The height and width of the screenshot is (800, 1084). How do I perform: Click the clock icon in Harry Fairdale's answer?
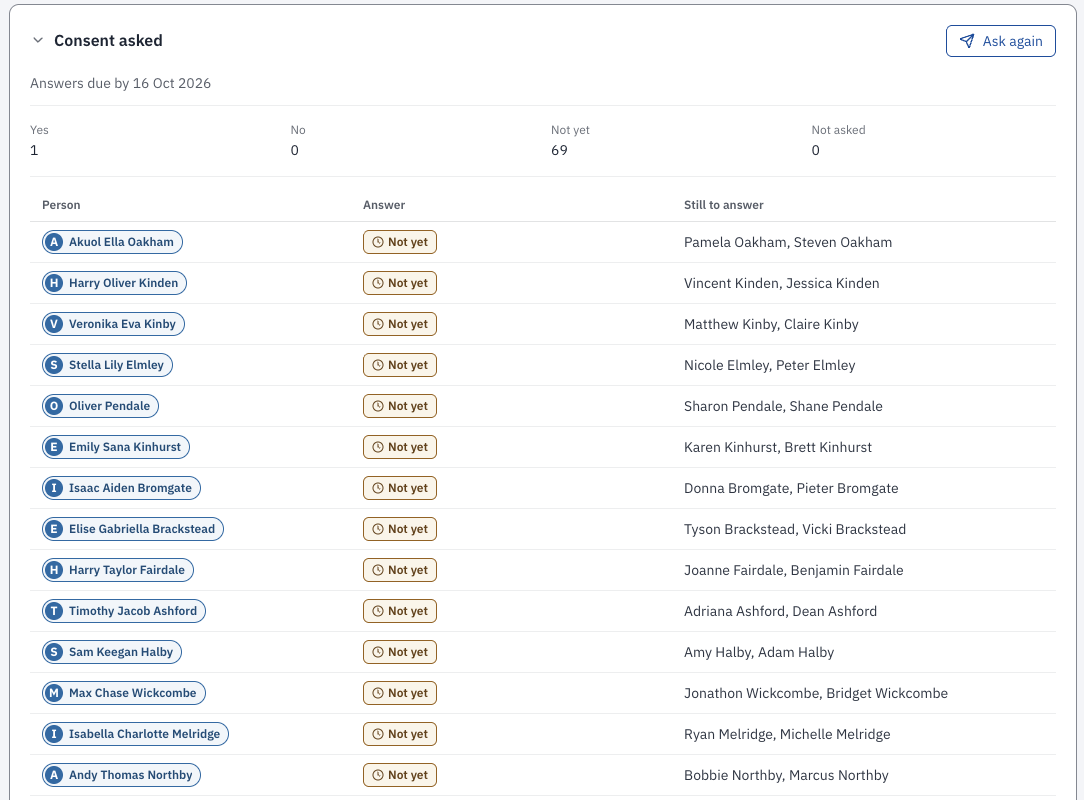point(378,570)
